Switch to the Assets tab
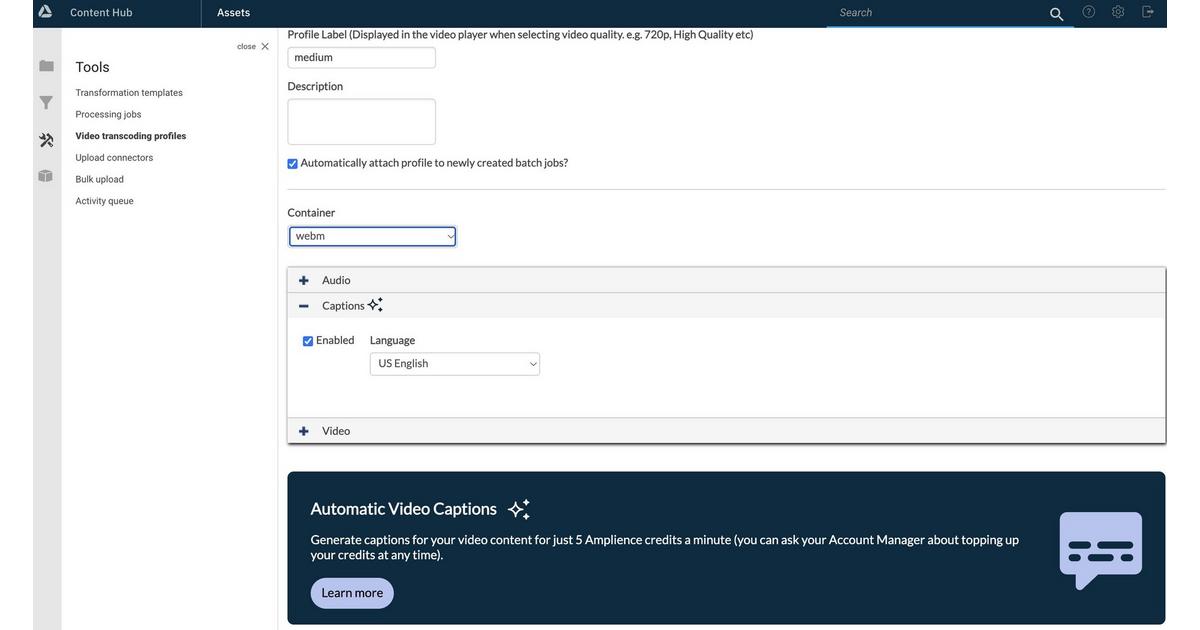This screenshot has height=630, width=1200. click(234, 13)
